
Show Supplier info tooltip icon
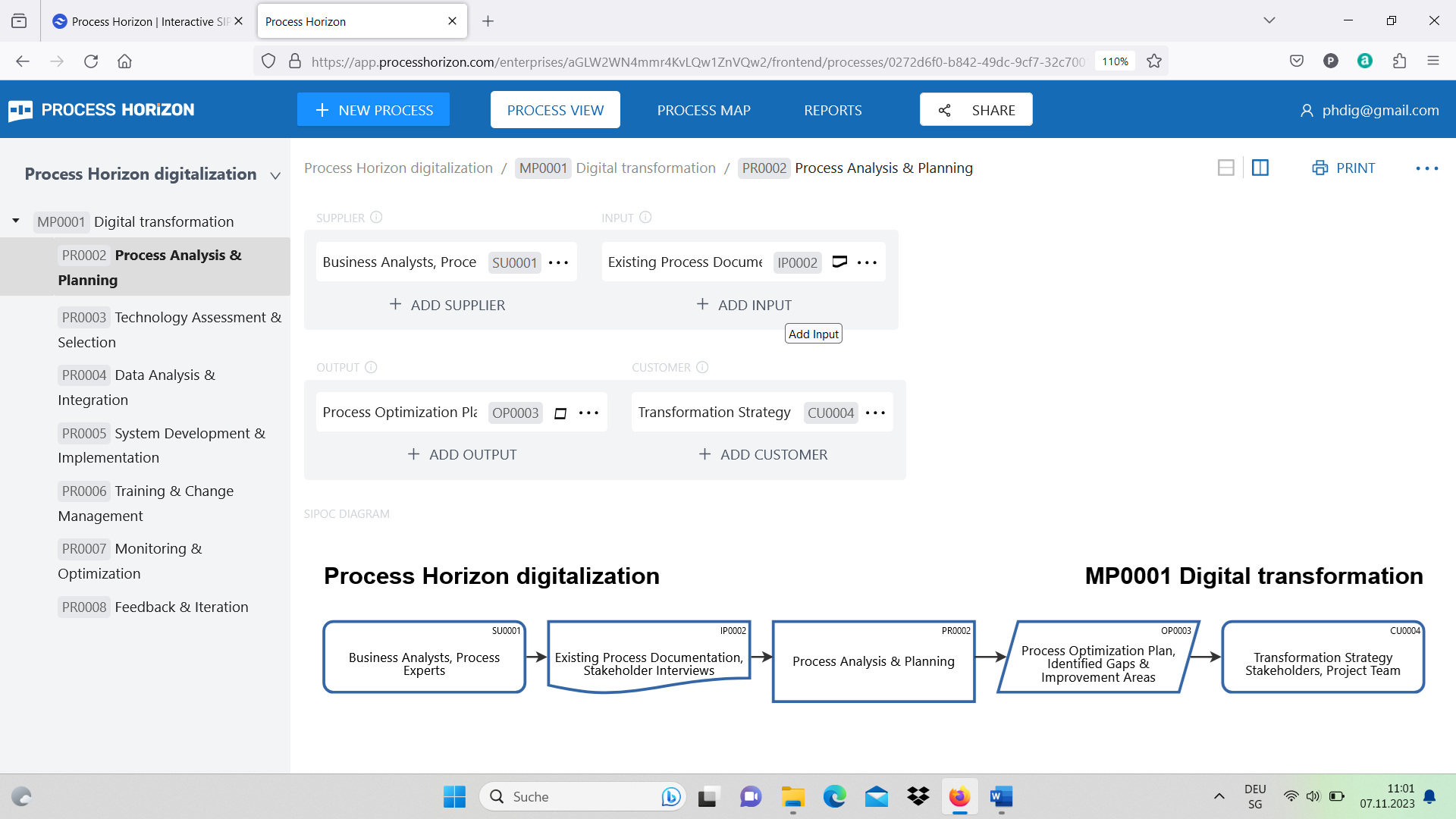click(x=376, y=218)
